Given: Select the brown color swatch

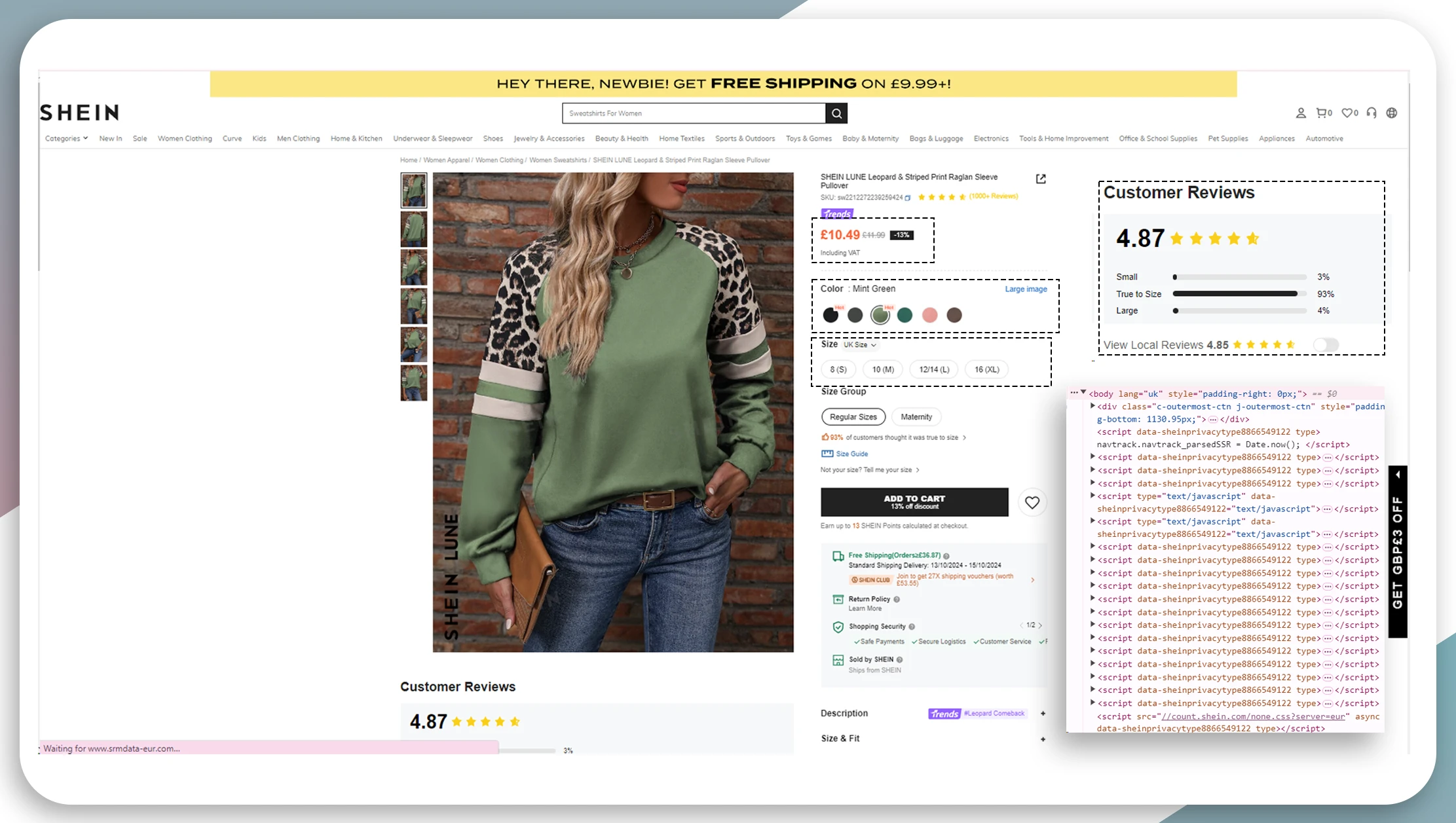Looking at the screenshot, I should tap(954, 316).
